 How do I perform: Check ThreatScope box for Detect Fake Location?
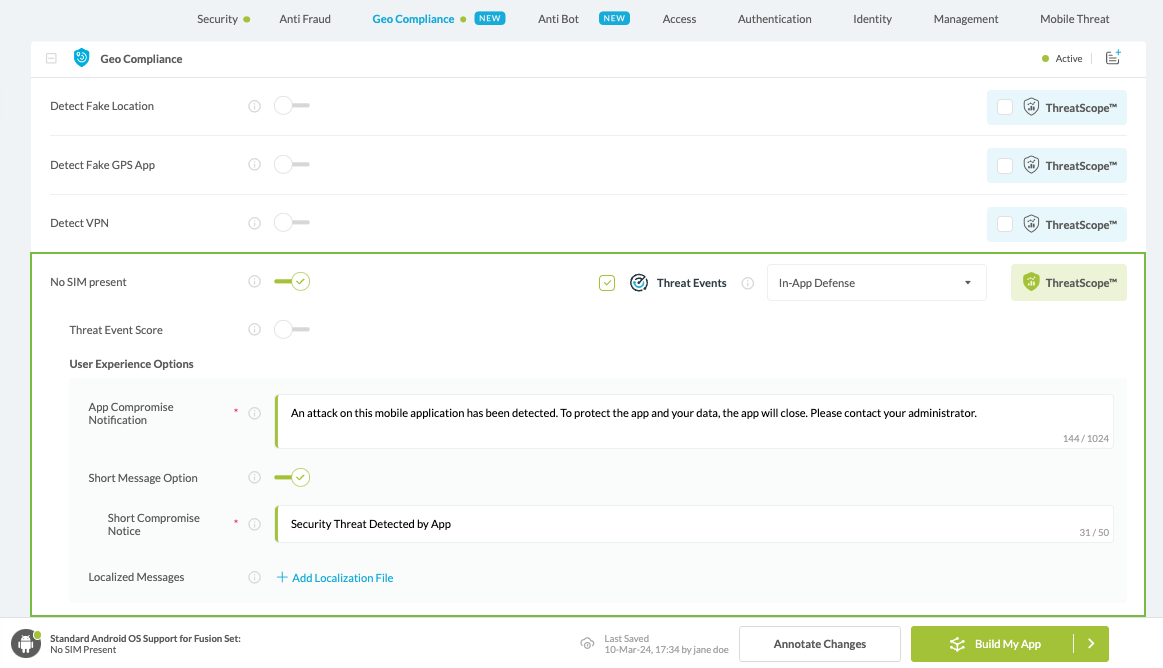[1005, 108]
